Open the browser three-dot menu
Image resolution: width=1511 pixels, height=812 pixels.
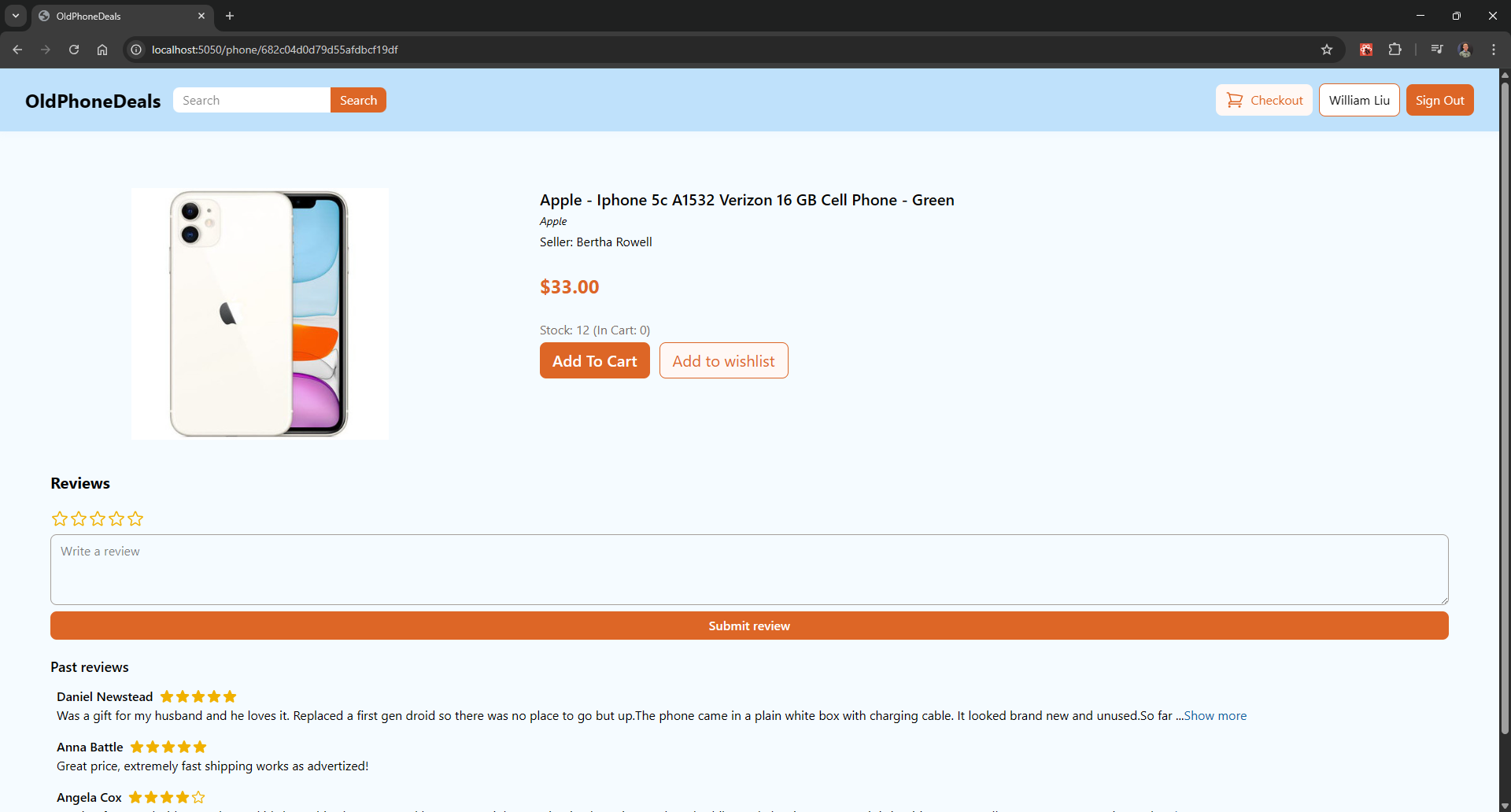tap(1494, 50)
